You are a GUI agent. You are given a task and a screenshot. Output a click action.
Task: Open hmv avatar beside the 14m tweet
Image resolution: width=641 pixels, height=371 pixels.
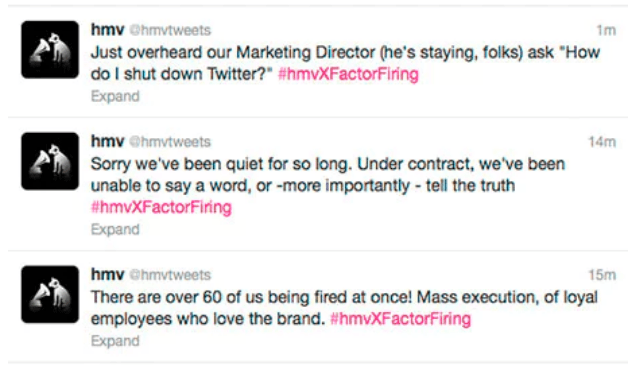coord(50,161)
